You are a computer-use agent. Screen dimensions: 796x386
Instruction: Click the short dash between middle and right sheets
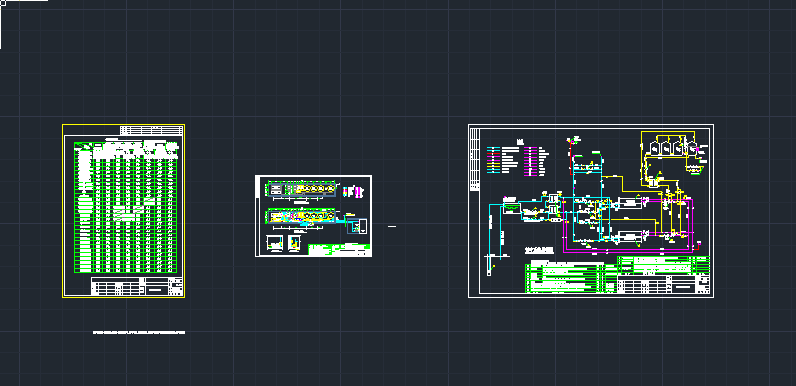(x=392, y=227)
